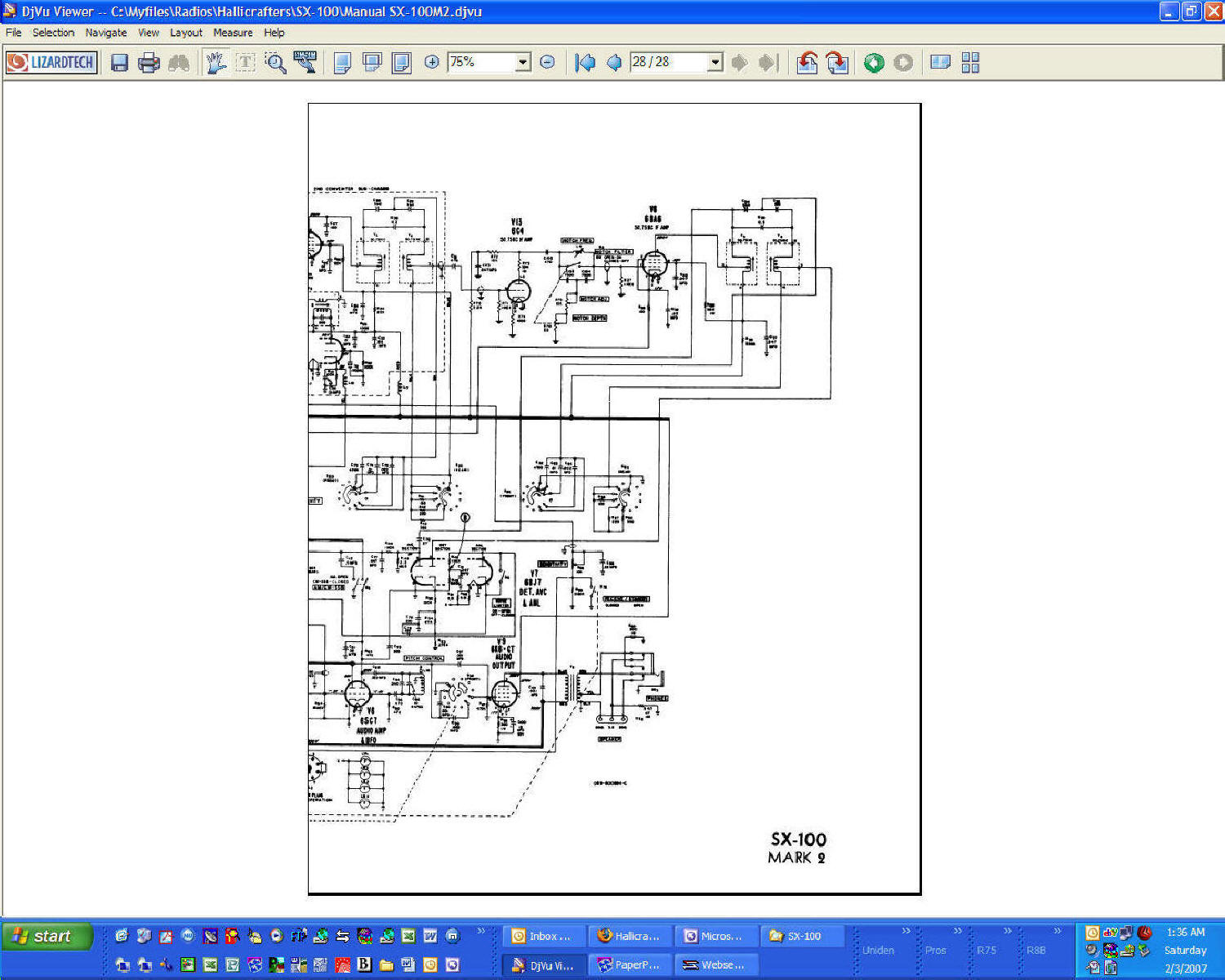Click the LizardTech logo button

51,63
